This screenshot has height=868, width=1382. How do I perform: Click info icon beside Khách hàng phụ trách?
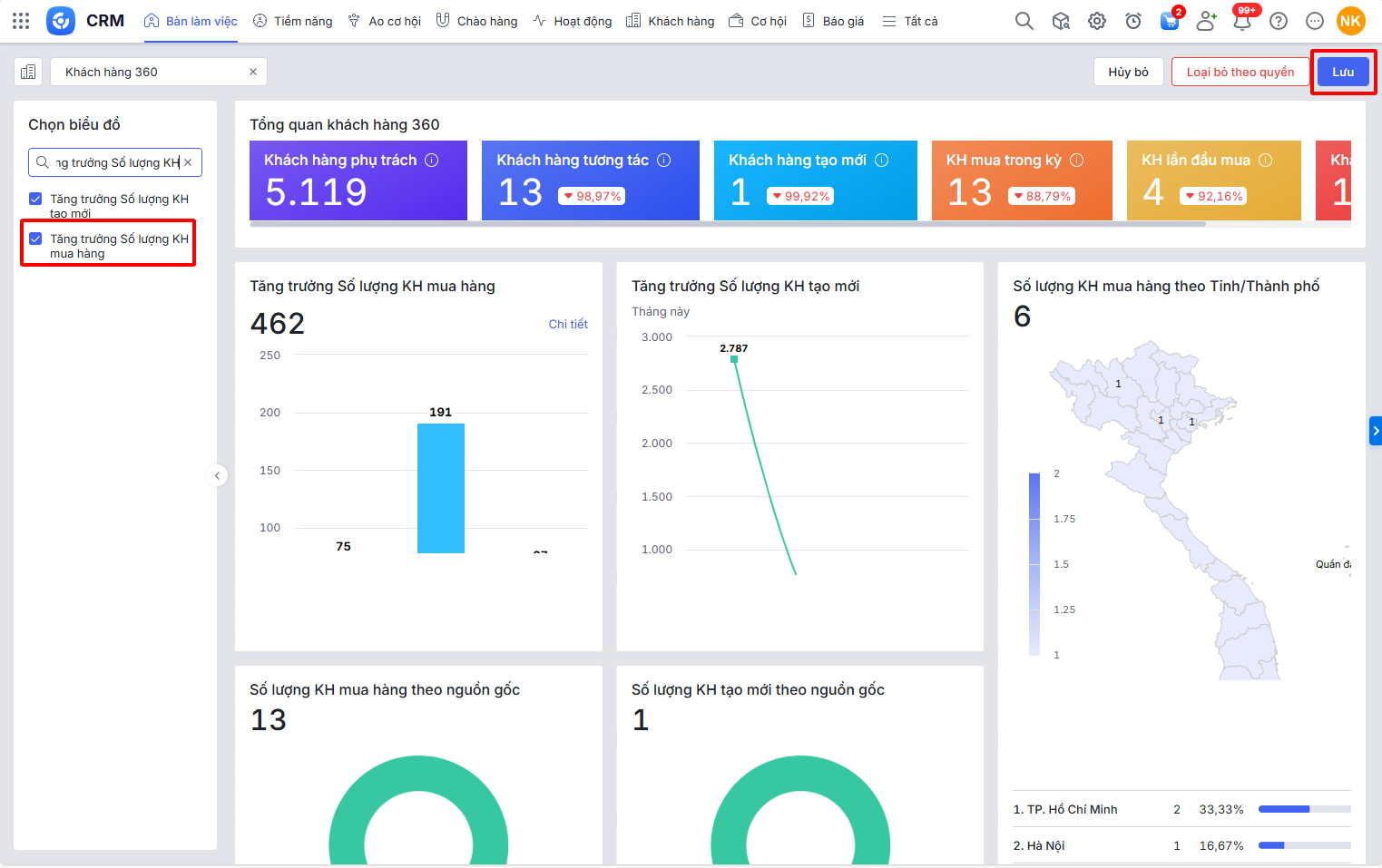click(432, 161)
